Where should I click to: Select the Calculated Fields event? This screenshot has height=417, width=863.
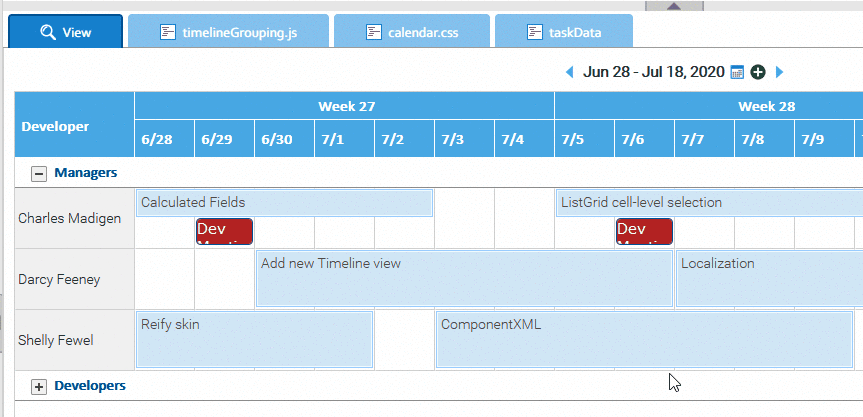tap(284, 203)
